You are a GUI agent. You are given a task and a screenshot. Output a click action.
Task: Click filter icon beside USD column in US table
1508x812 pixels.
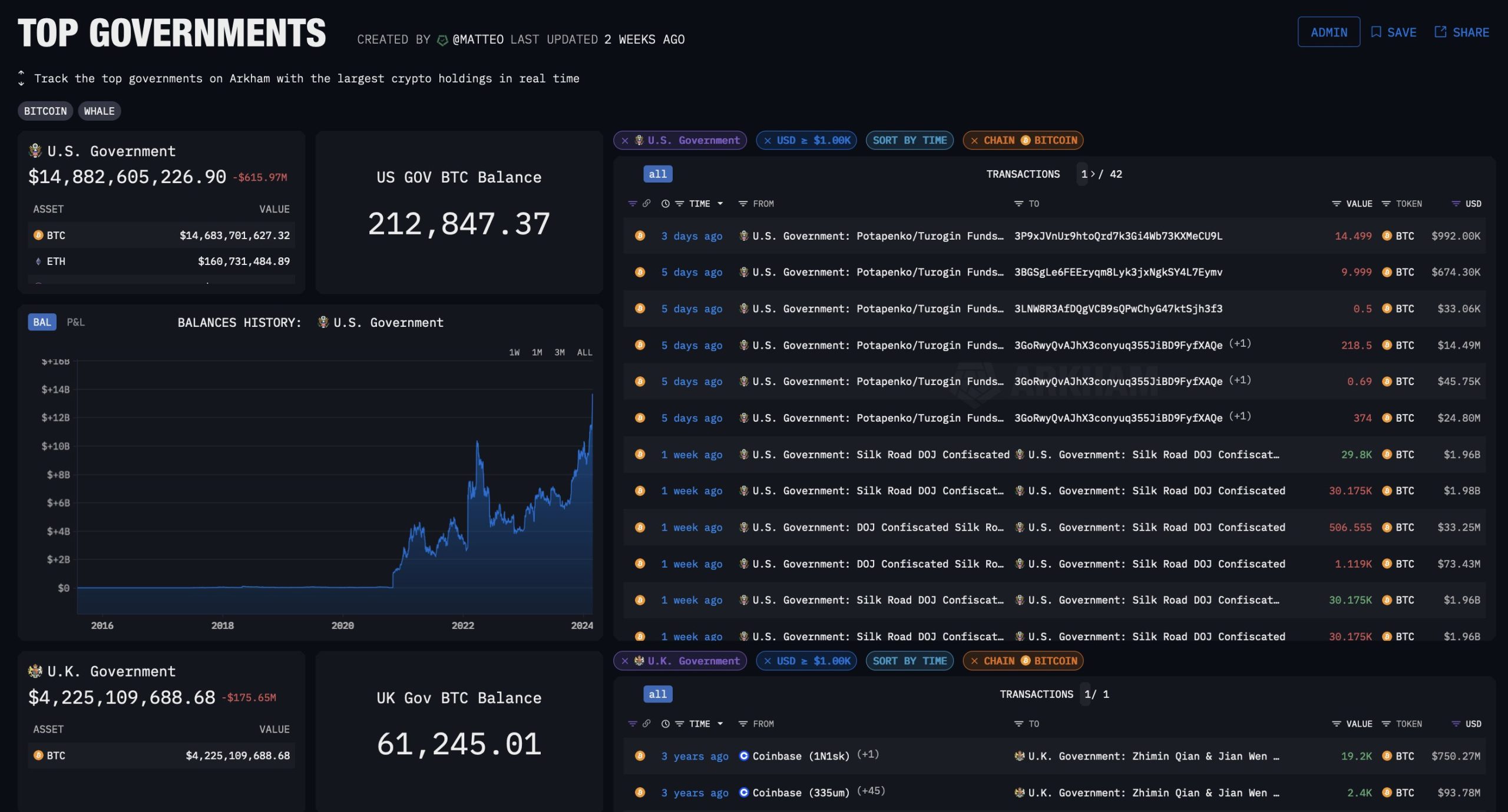click(1456, 204)
